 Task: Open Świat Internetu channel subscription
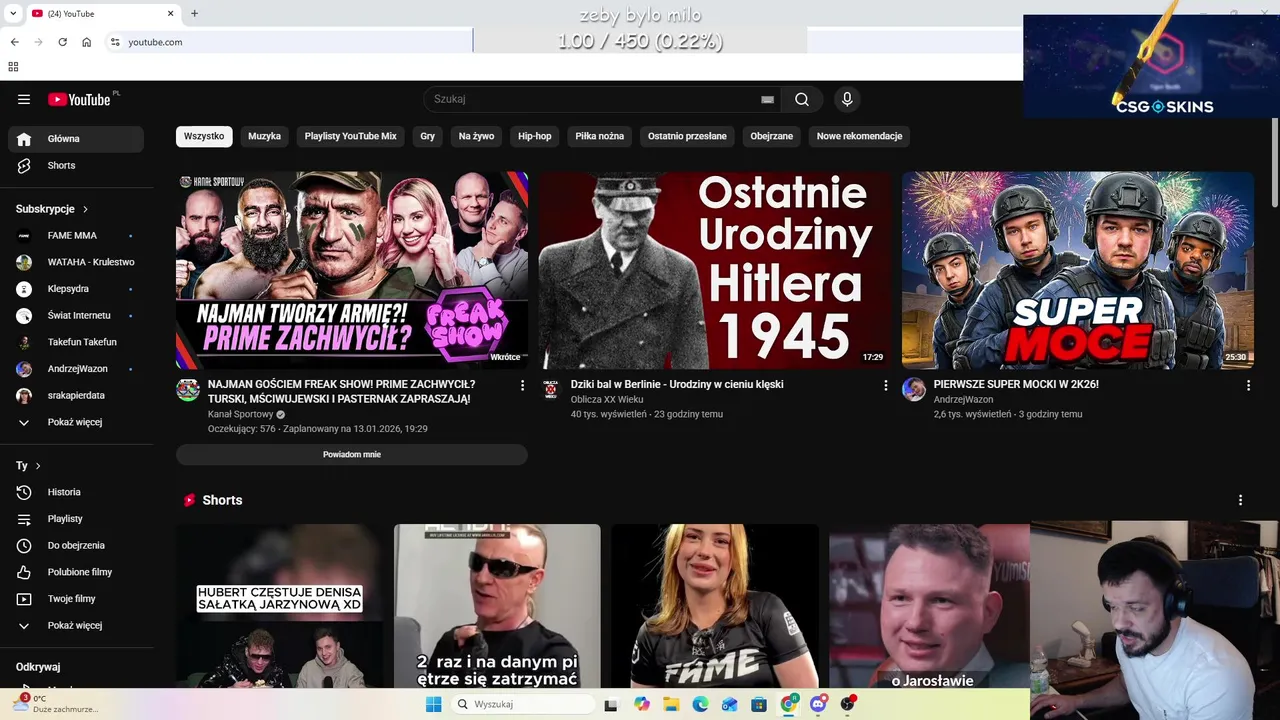tap(76, 316)
